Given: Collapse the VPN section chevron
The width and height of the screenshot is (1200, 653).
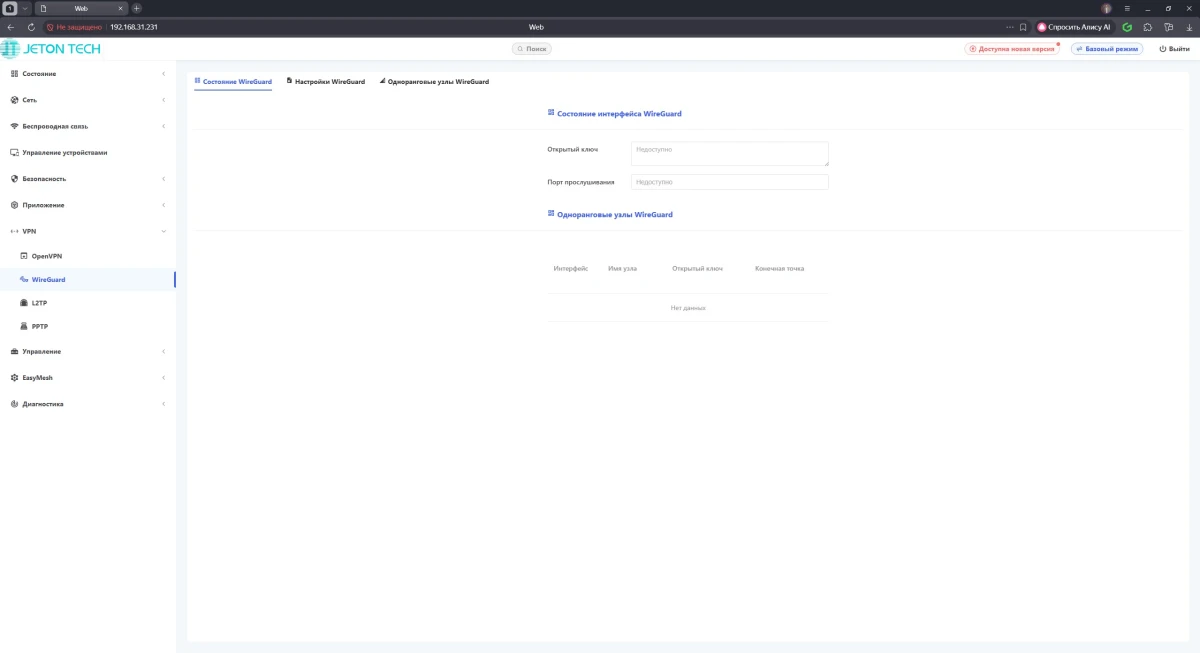Looking at the screenshot, I should coord(163,231).
